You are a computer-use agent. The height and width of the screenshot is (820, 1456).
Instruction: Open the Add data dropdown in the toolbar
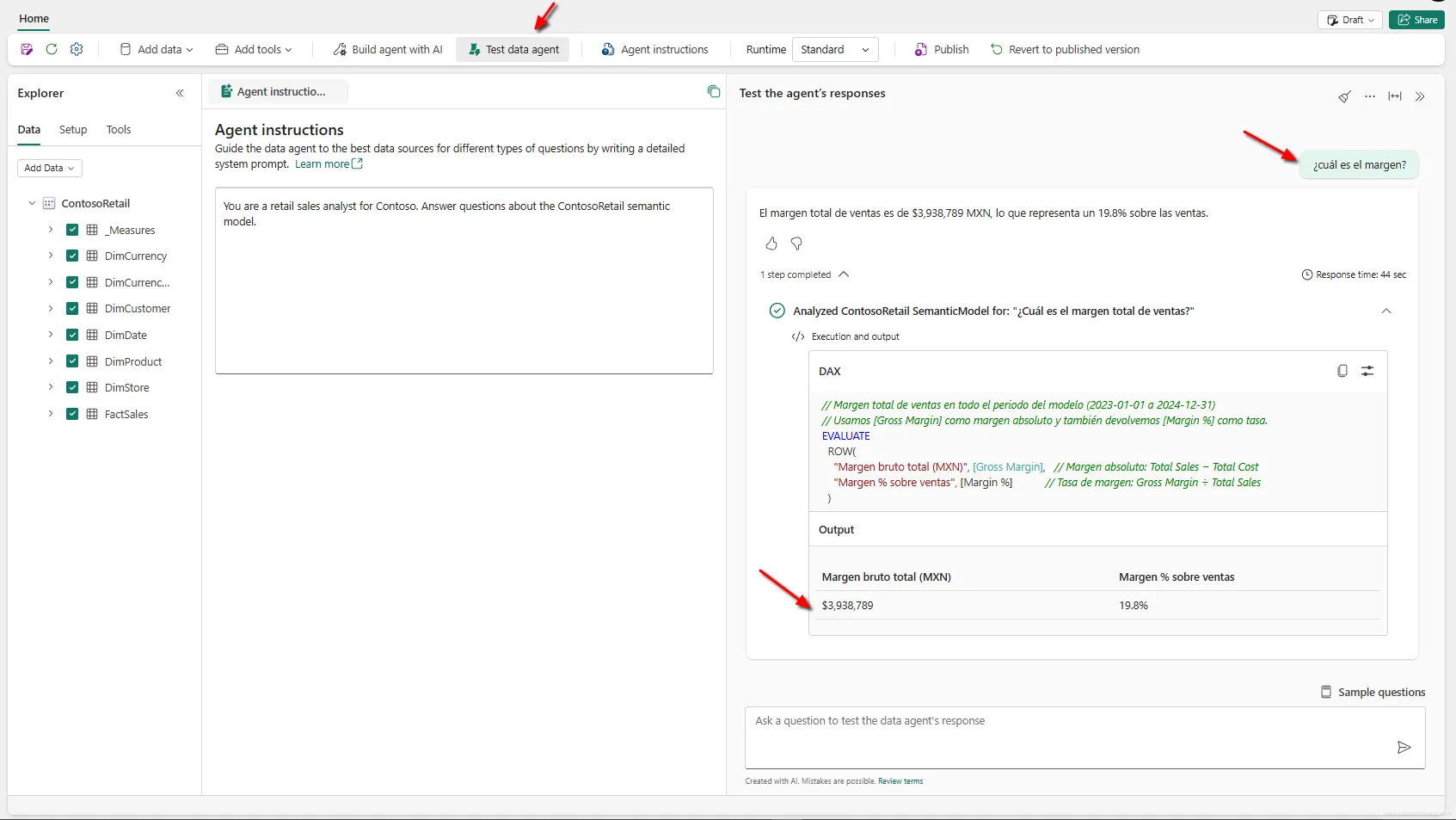point(156,50)
